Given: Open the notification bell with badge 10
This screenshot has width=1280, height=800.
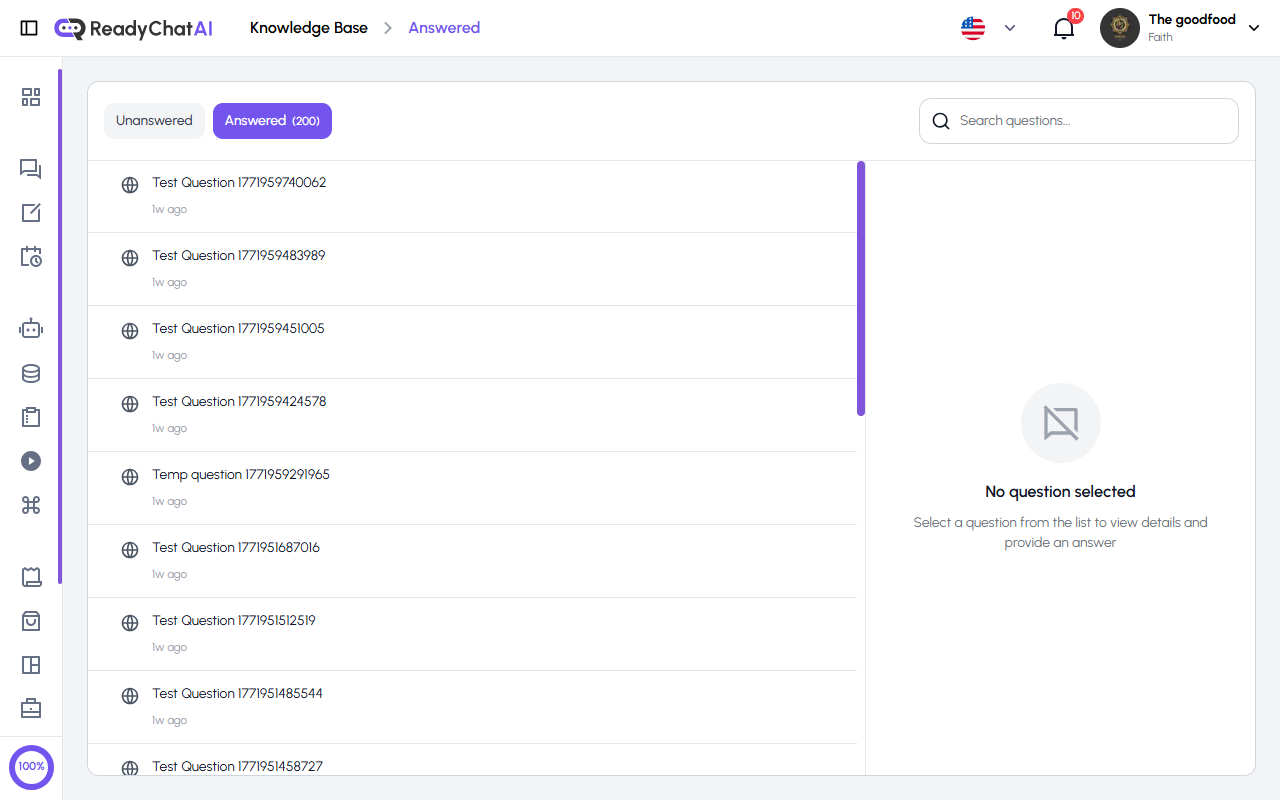Looking at the screenshot, I should 1063,28.
